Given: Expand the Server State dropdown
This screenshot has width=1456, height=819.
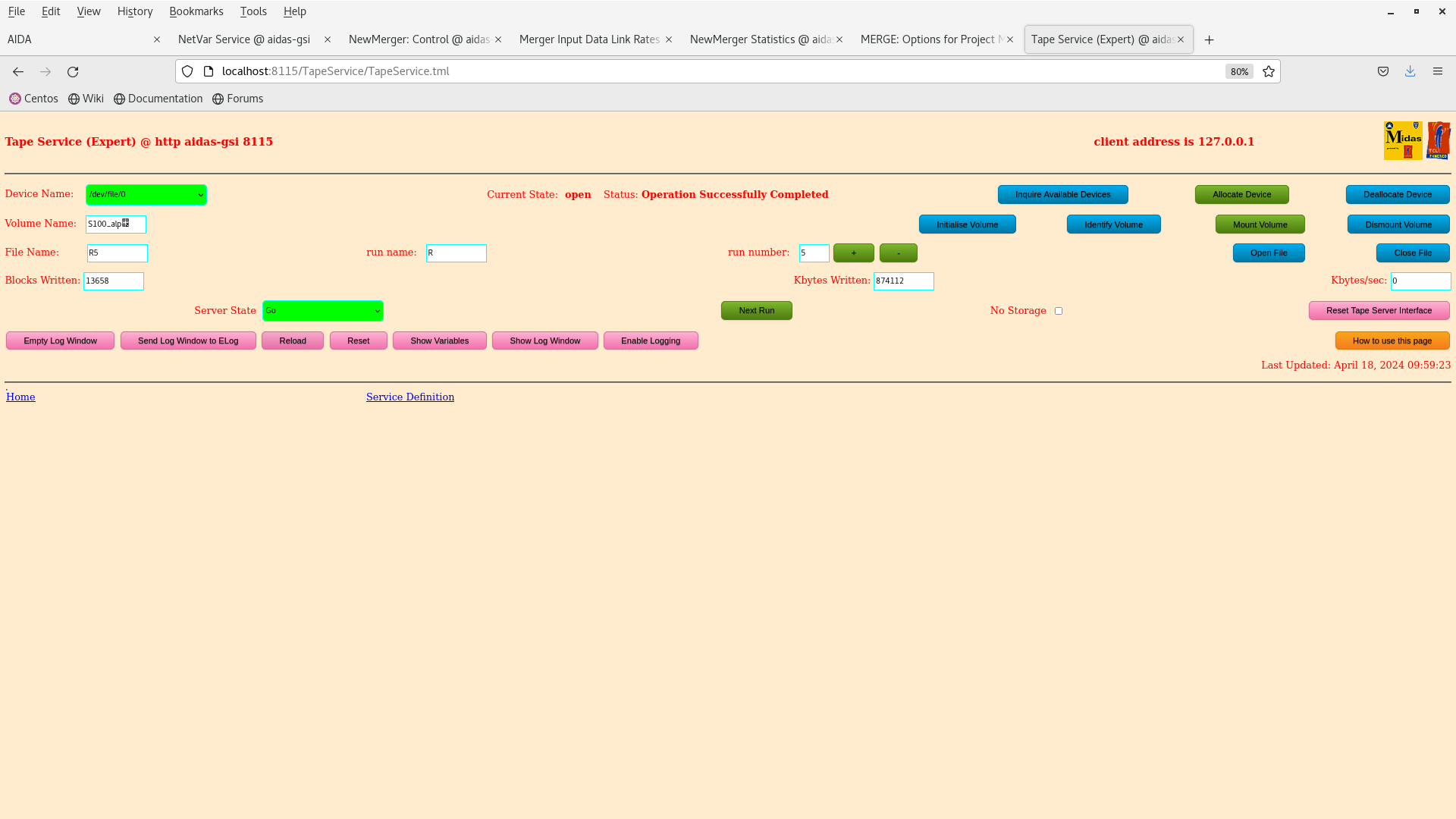Looking at the screenshot, I should click(x=322, y=311).
